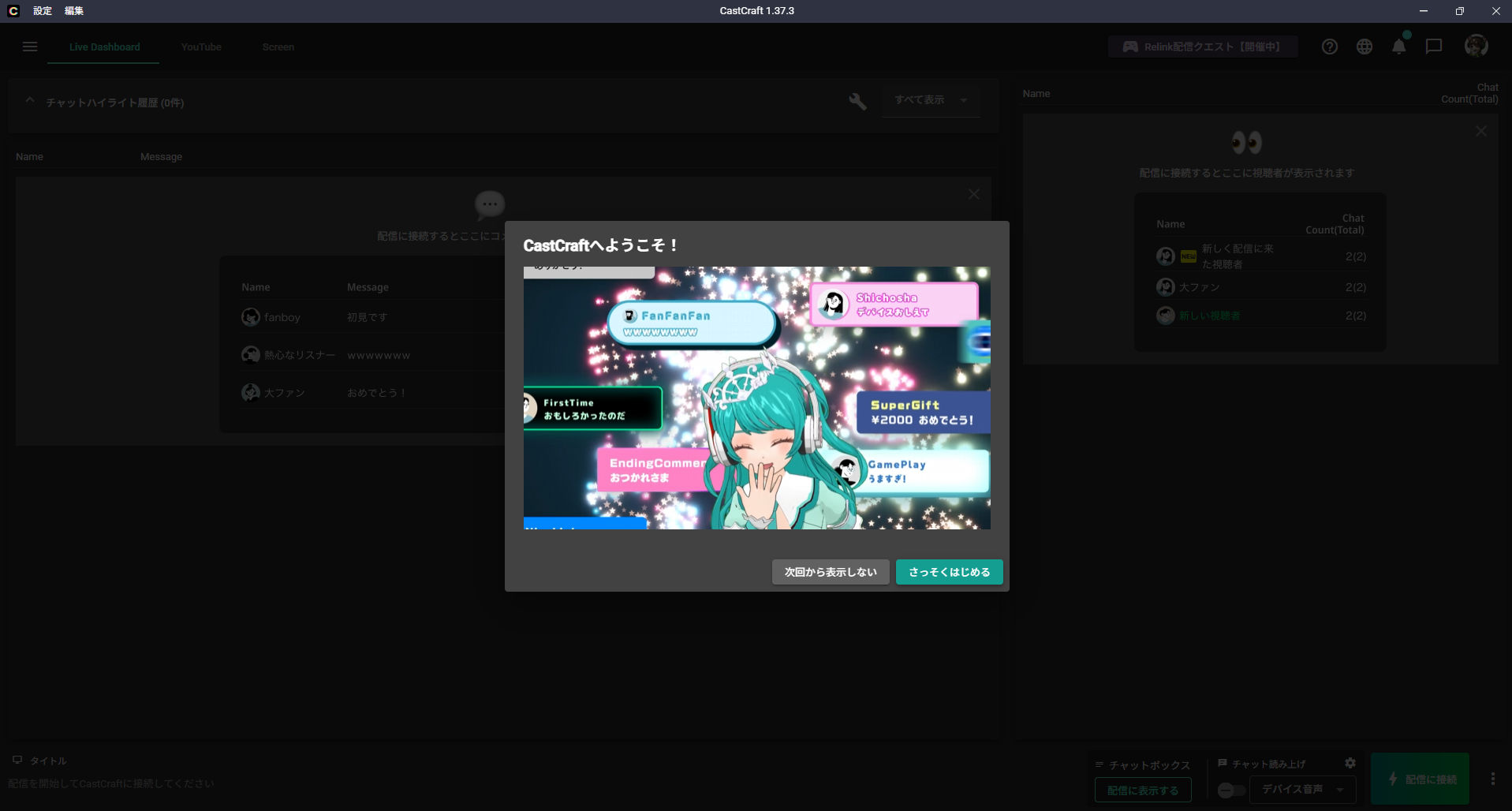Screen dimensions: 1512x811
Task: Click Relink配信クエスト banner button
Action: point(1203,47)
